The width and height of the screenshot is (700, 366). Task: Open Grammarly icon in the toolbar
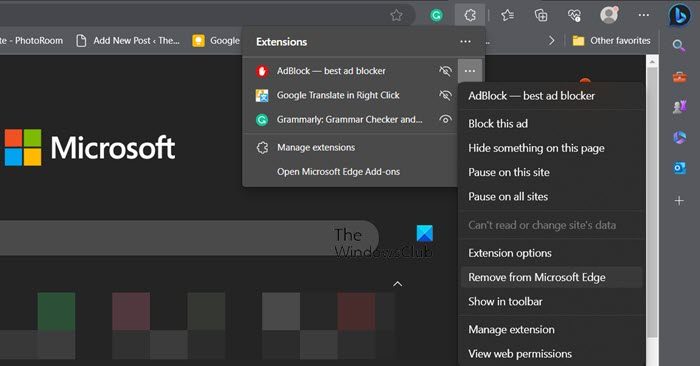tap(437, 16)
